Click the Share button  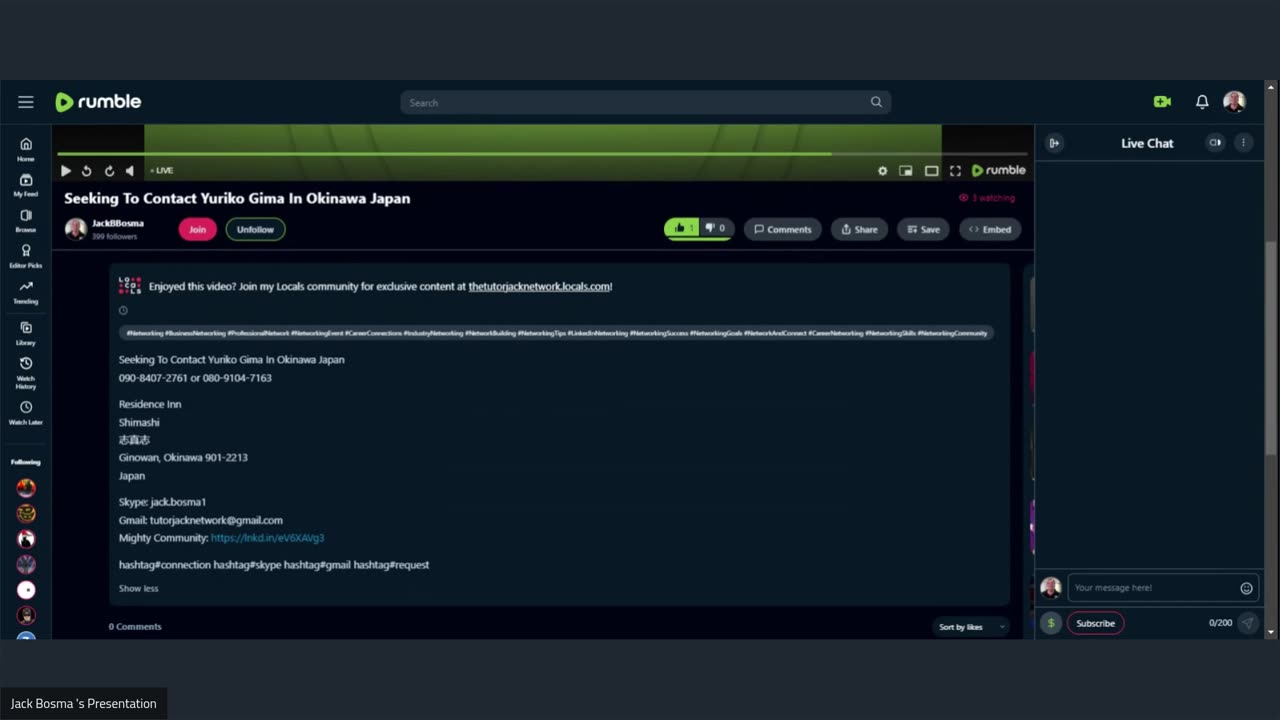(x=859, y=229)
